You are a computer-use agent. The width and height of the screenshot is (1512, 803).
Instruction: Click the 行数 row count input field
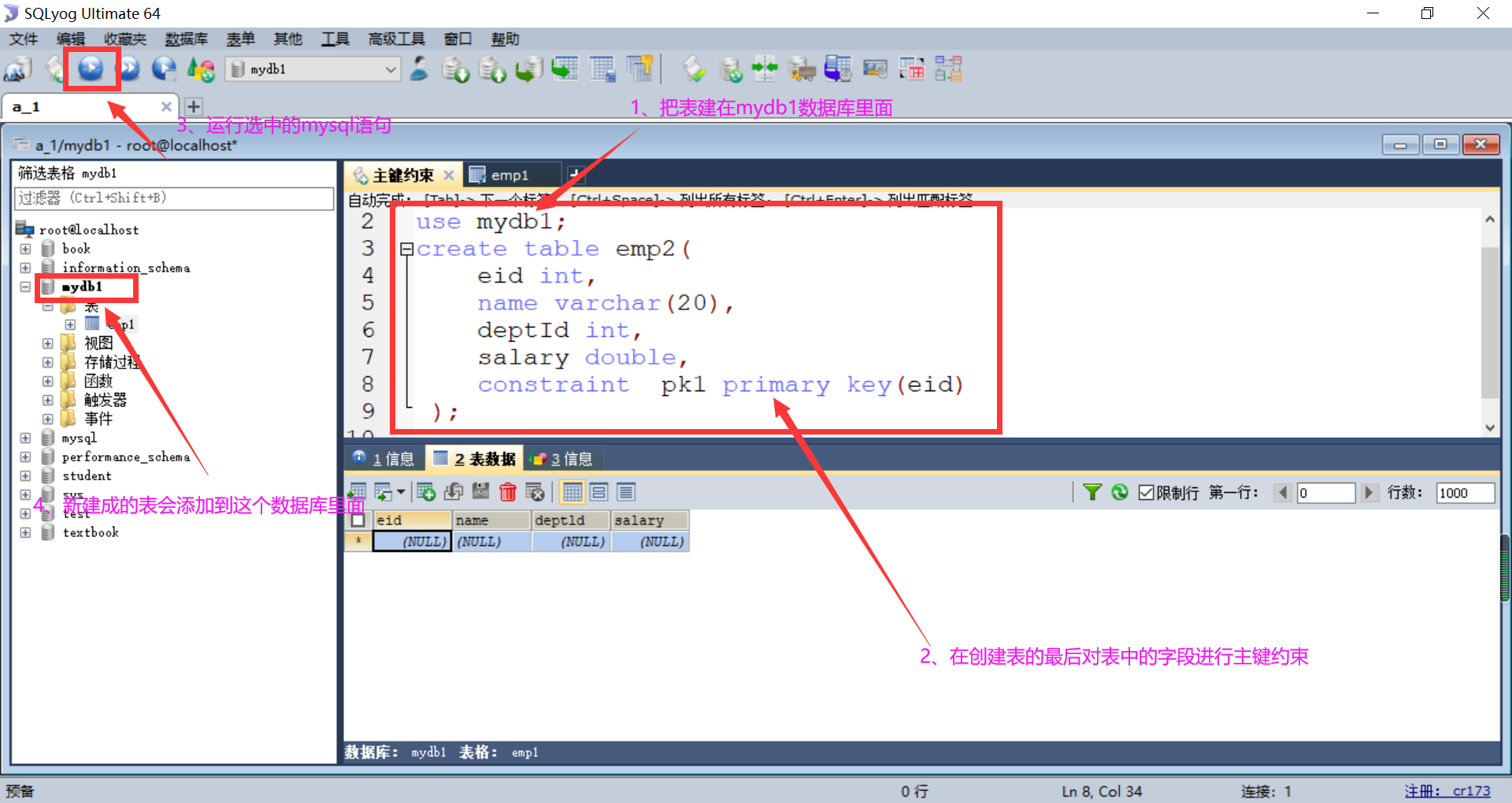click(1465, 493)
